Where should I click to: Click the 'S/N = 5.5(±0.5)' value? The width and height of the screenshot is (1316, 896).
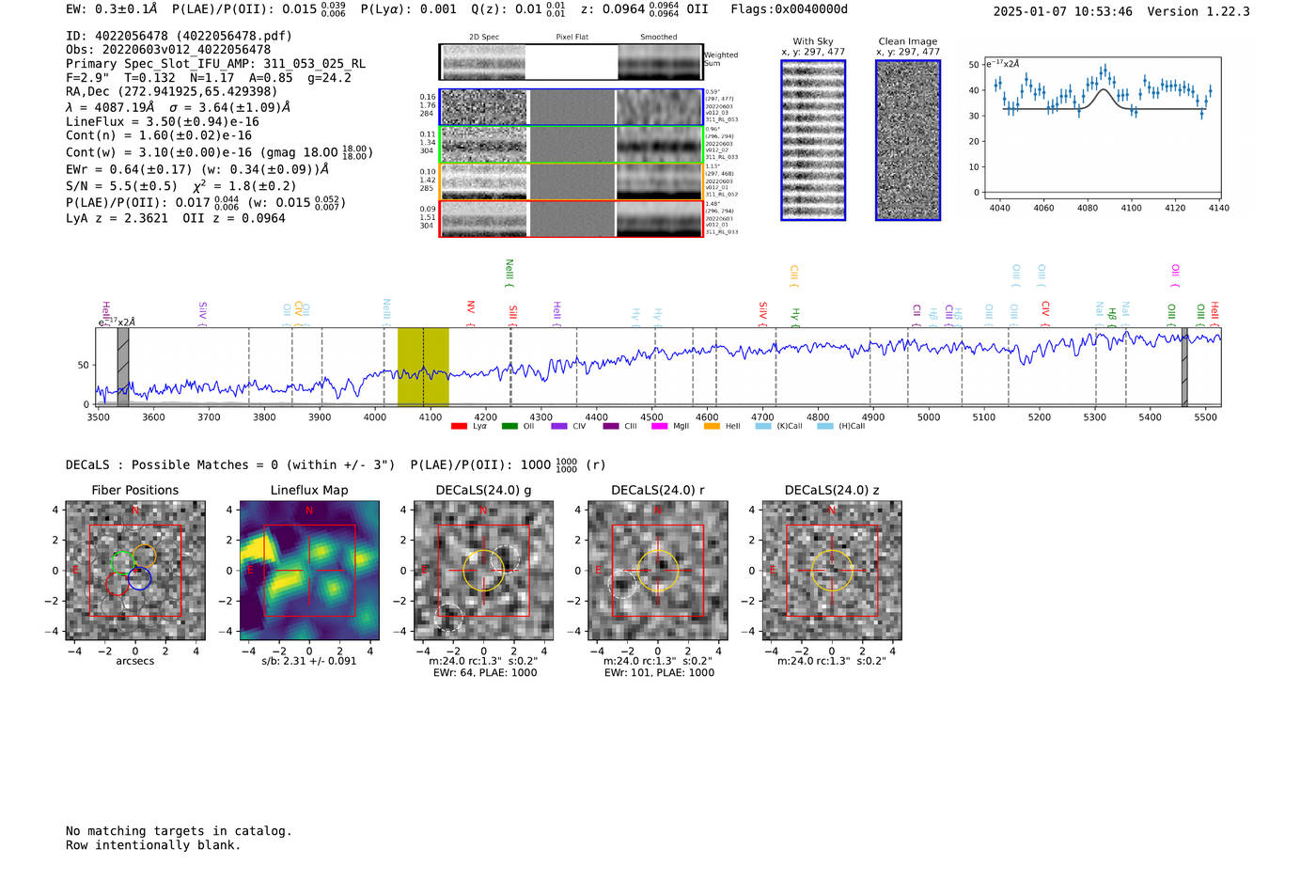point(121,186)
